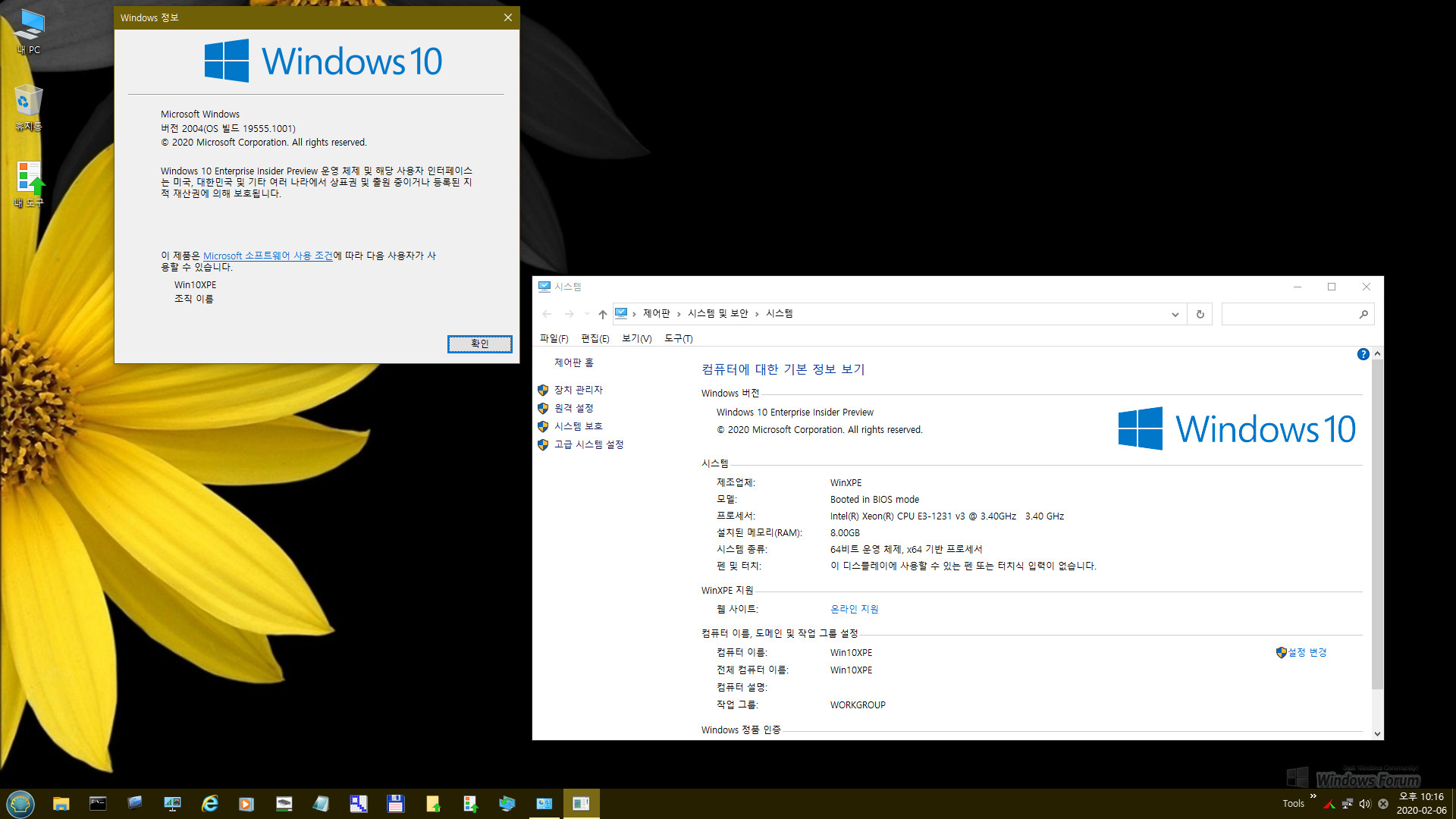This screenshot has height=819, width=1456.
Task: Open 원격 설정 from sidebar
Action: [x=573, y=408]
